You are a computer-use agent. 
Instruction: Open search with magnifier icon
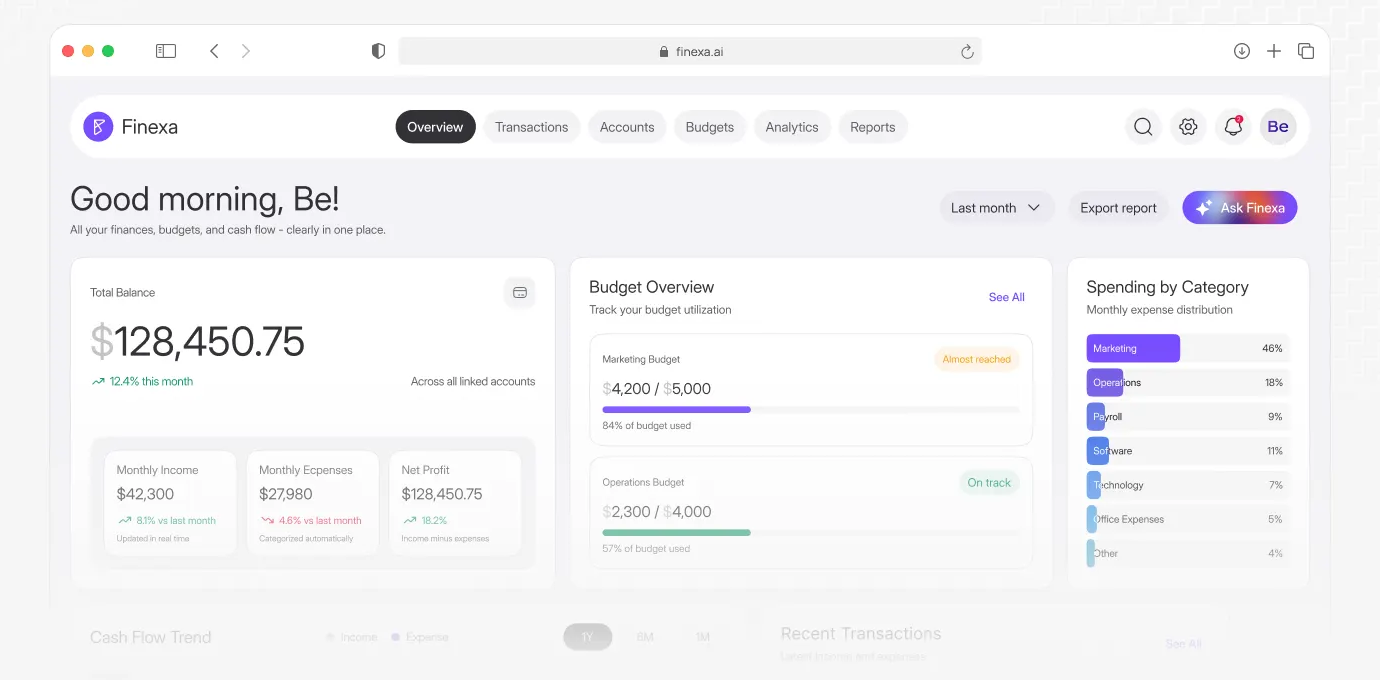(x=1143, y=127)
